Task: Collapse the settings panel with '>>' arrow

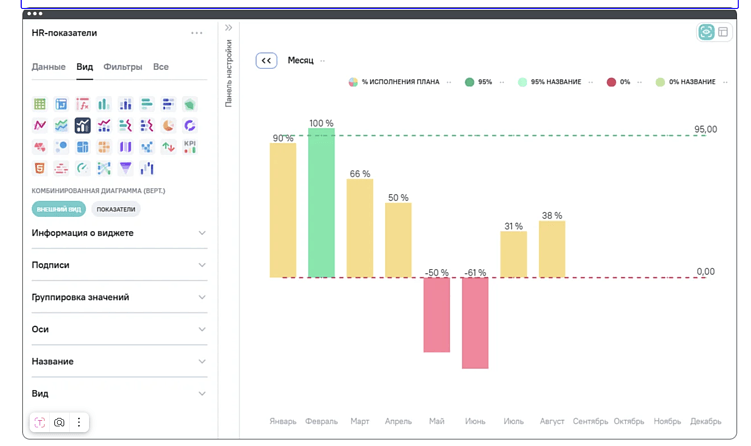Action: (x=228, y=28)
